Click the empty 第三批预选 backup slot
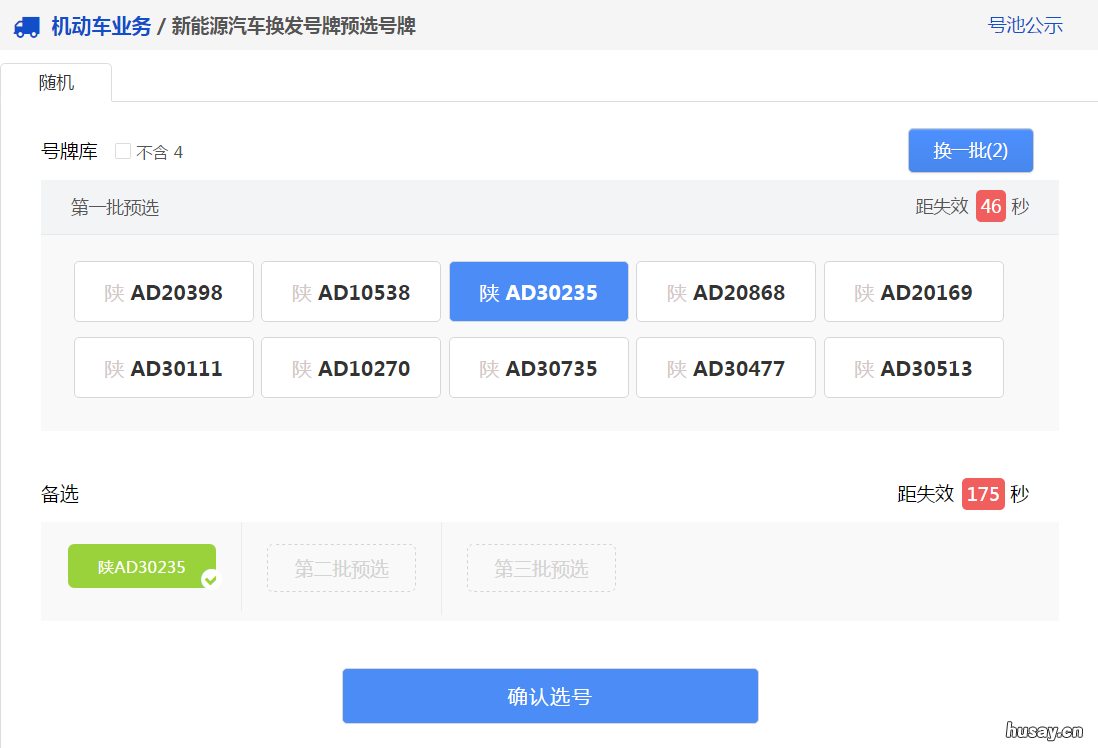 (x=541, y=567)
